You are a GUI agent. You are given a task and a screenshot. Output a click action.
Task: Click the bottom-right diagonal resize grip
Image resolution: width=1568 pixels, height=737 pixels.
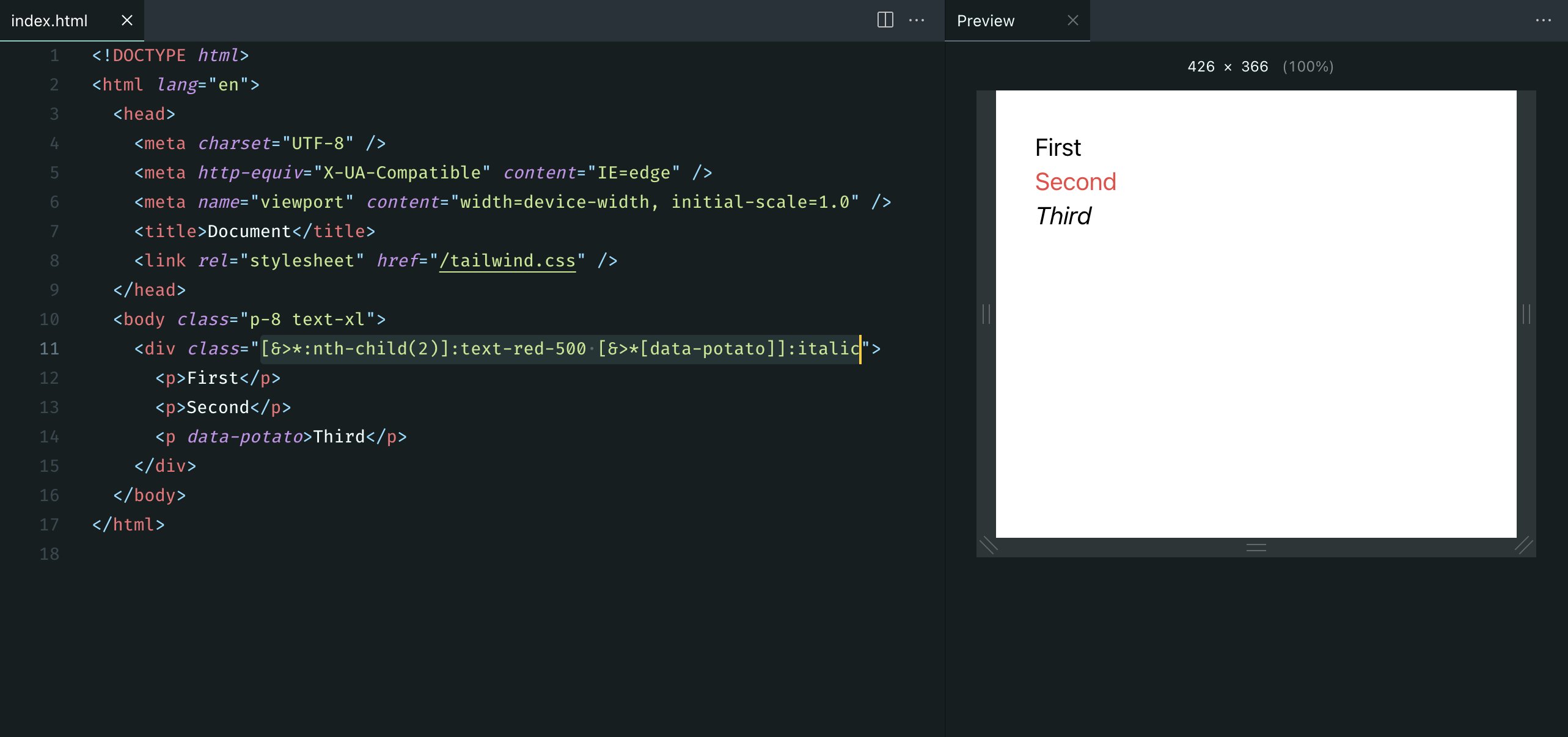click(1523, 546)
